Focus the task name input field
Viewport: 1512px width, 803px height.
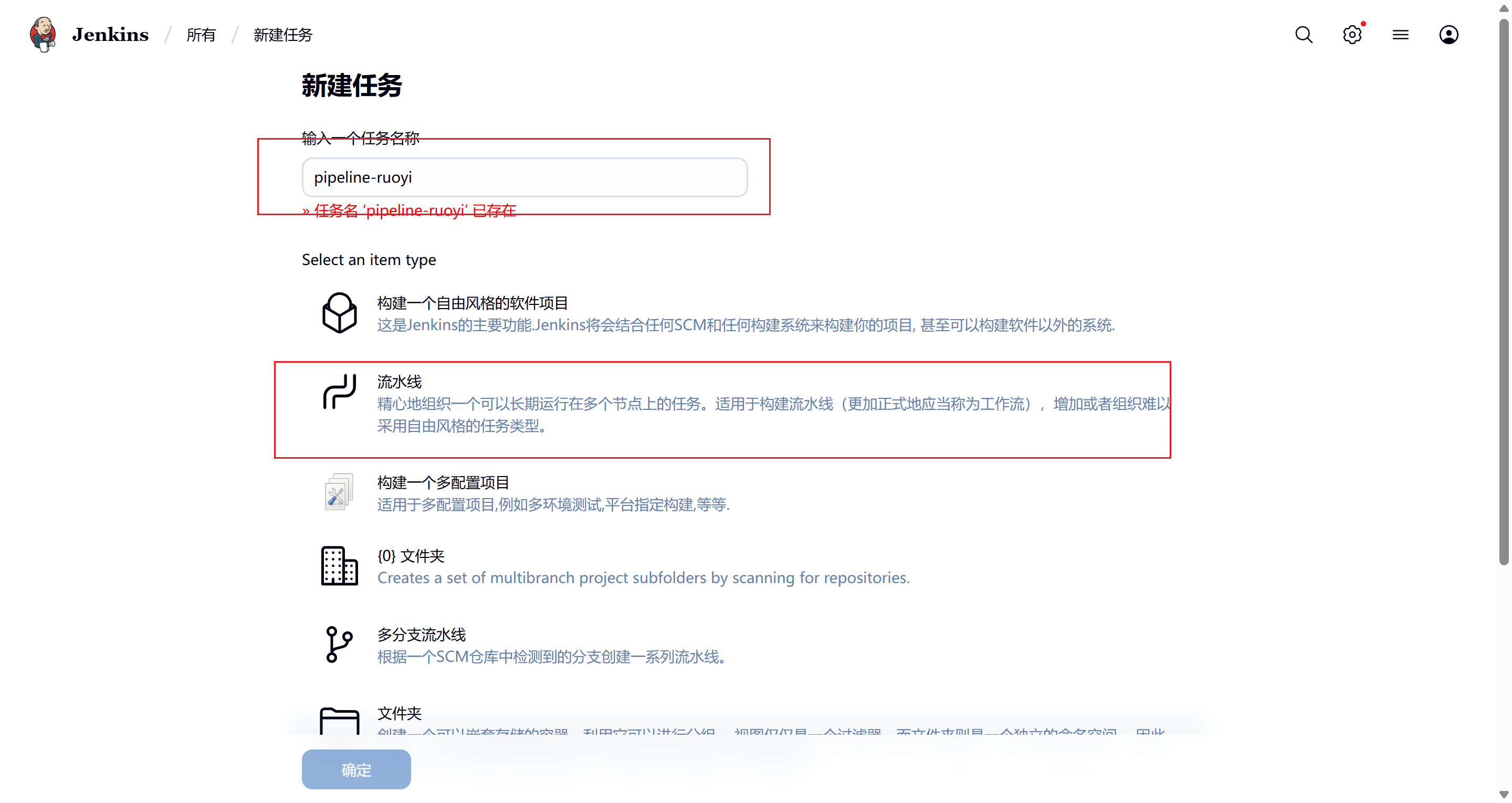(525, 177)
